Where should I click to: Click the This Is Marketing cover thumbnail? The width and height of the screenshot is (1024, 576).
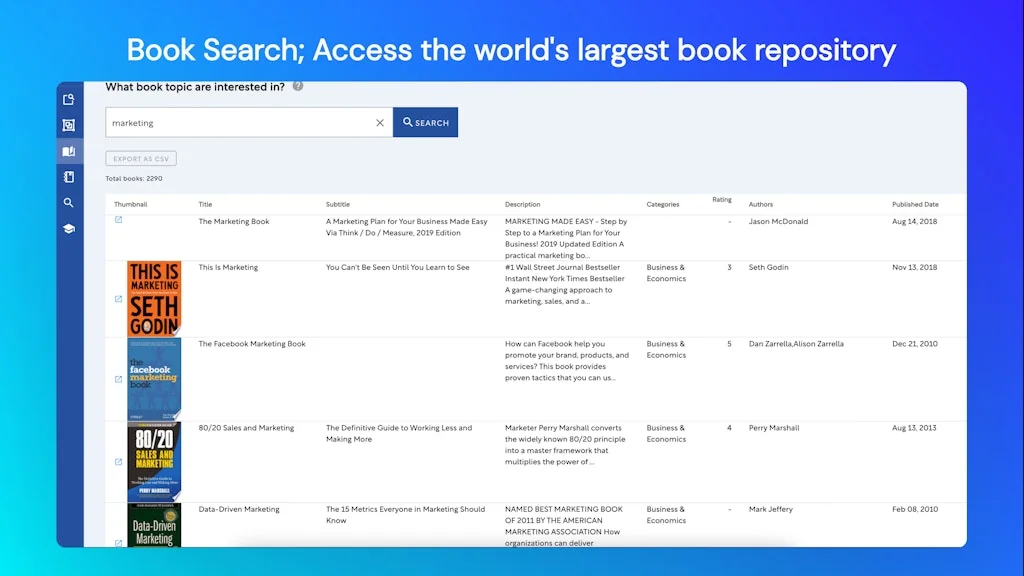pos(154,299)
